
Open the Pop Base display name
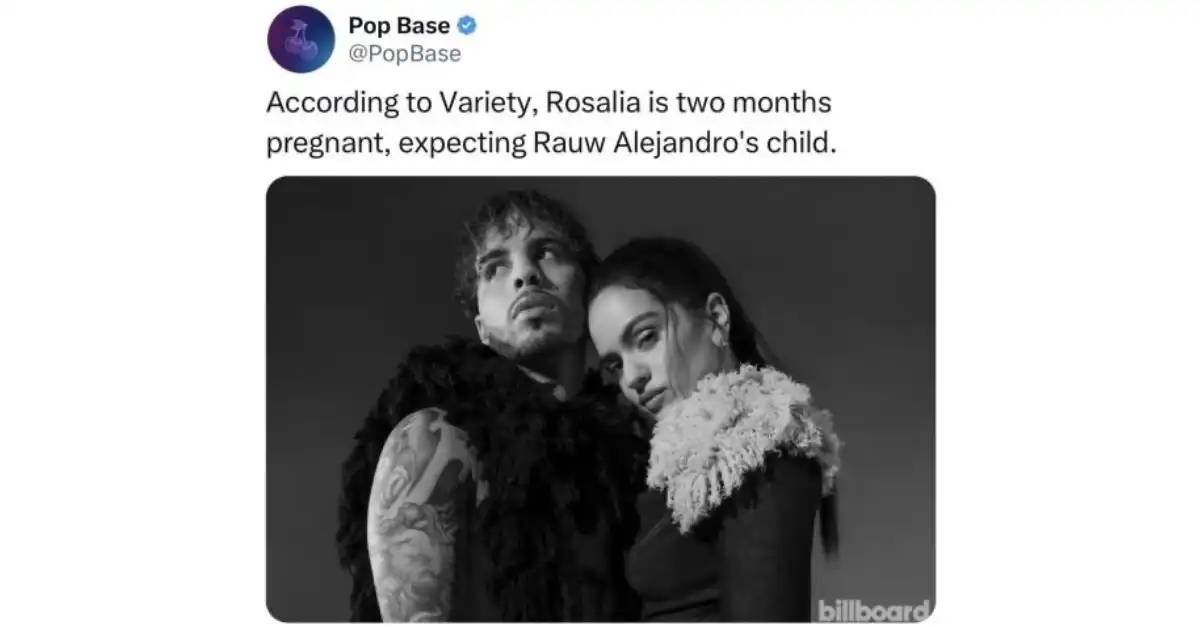399,26
